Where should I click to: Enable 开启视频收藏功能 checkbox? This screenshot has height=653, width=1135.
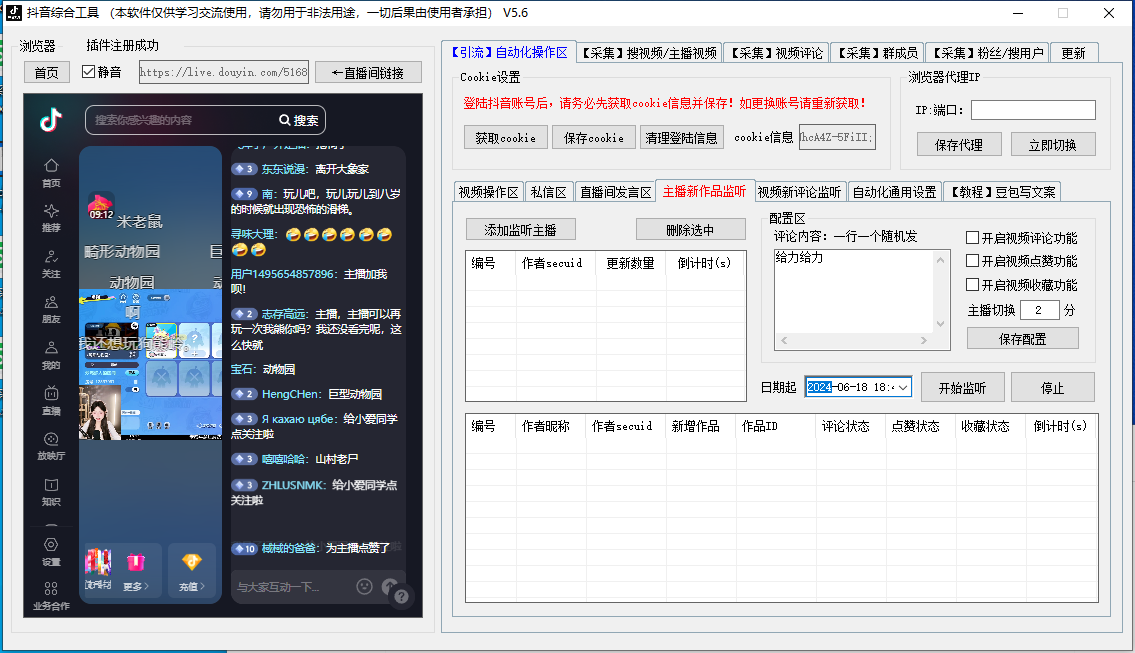pos(973,285)
